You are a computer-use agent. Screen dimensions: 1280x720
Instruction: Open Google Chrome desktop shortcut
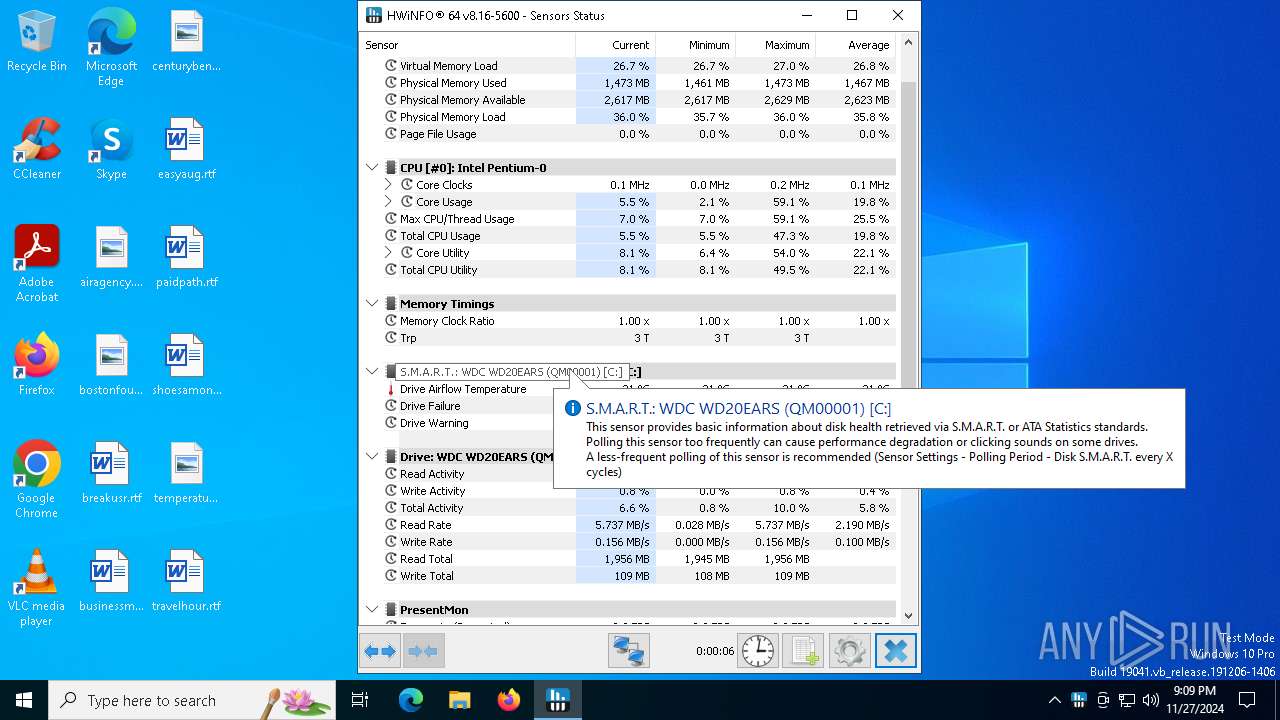point(37,480)
